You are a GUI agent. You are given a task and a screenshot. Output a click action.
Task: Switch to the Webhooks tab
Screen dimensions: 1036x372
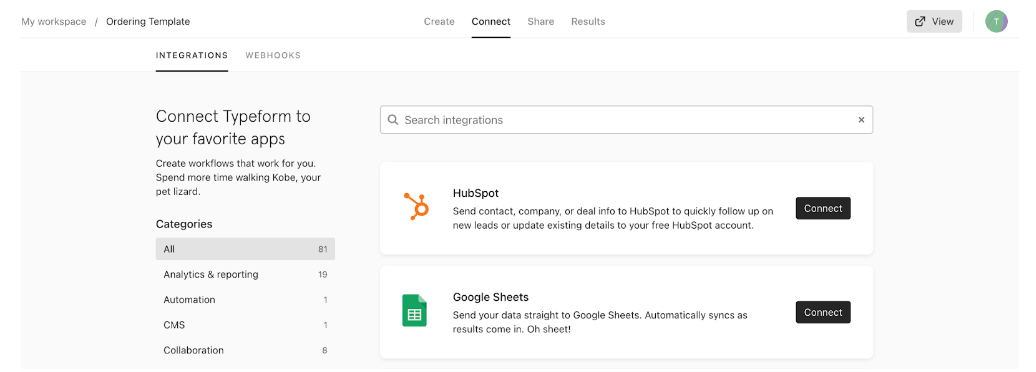(273, 56)
